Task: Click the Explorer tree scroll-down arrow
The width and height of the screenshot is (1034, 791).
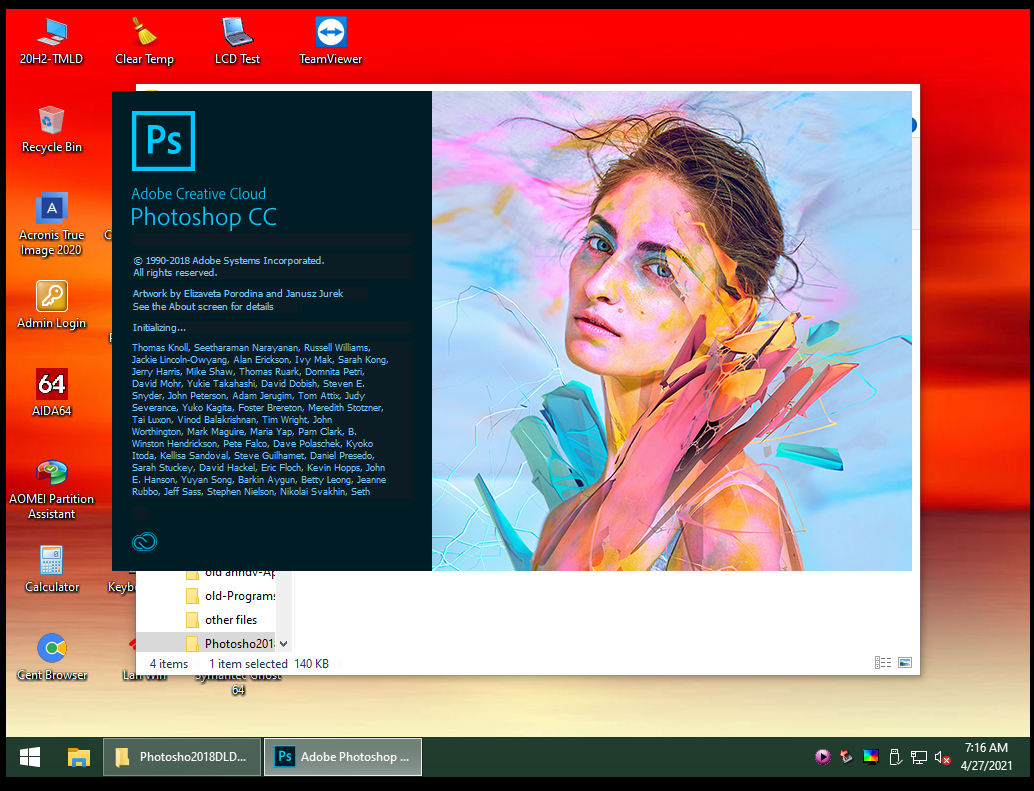Action: [x=284, y=644]
